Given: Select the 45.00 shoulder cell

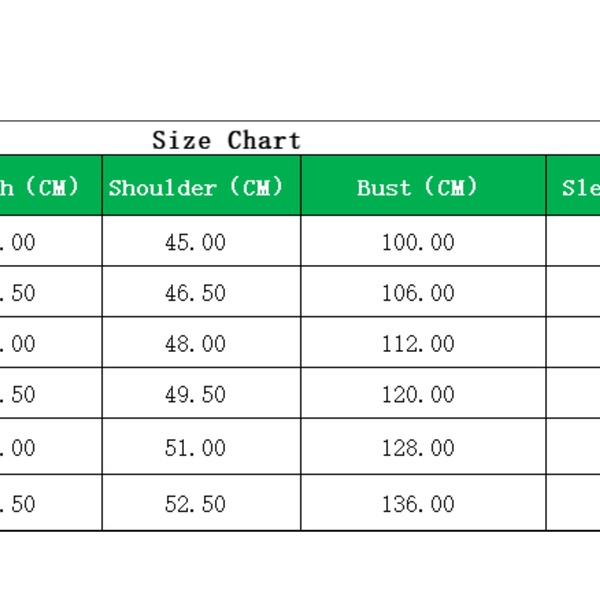Looking at the screenshot, I should click(195, 242).
